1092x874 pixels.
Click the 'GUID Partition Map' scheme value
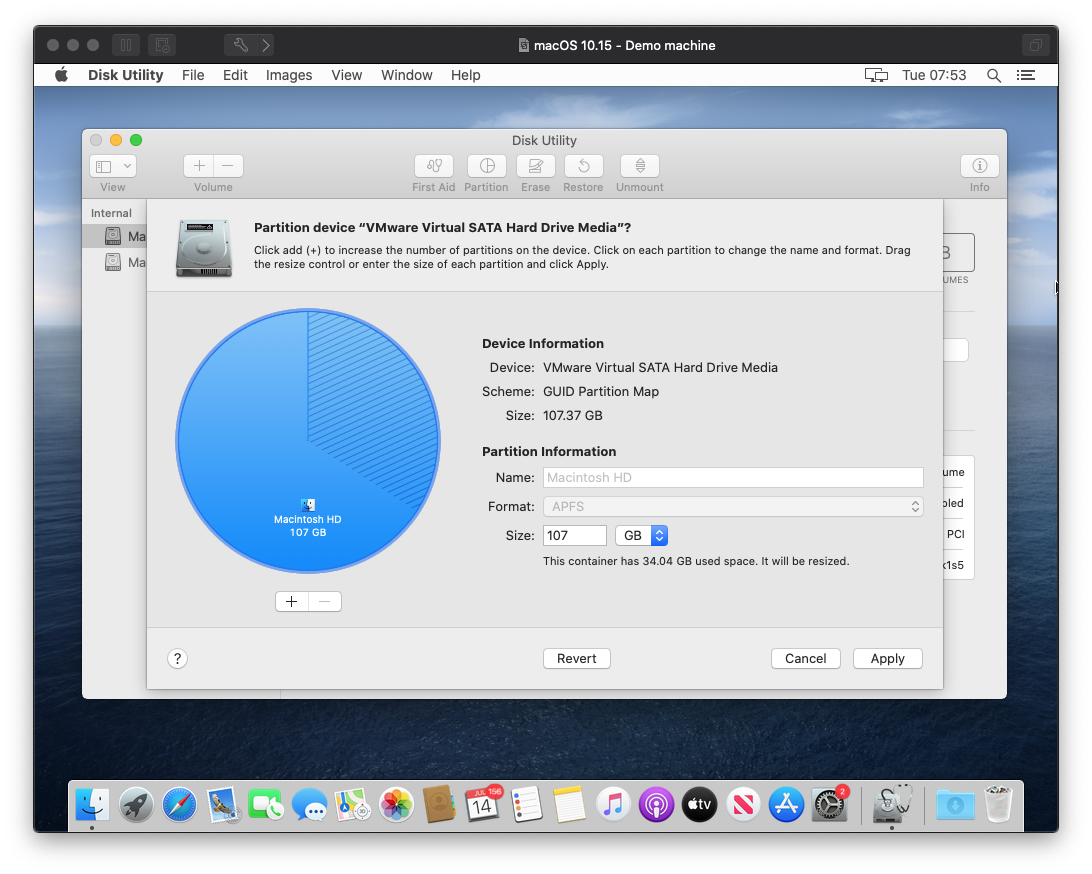pos(601,391)
